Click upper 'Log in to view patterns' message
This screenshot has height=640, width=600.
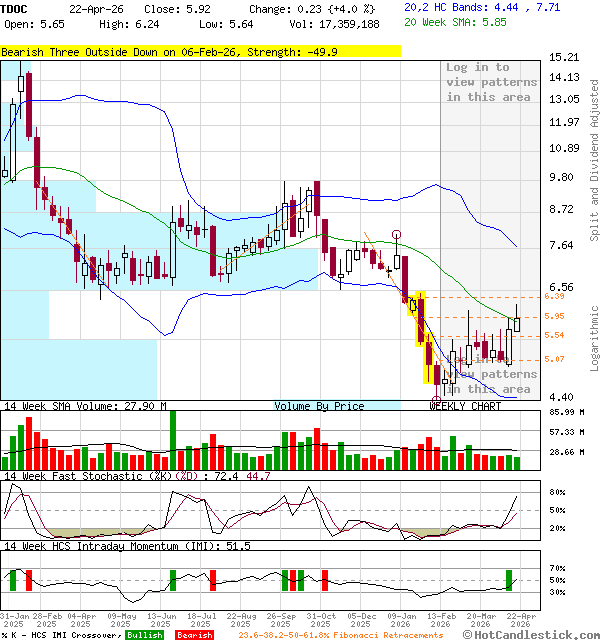coord(489,82)
